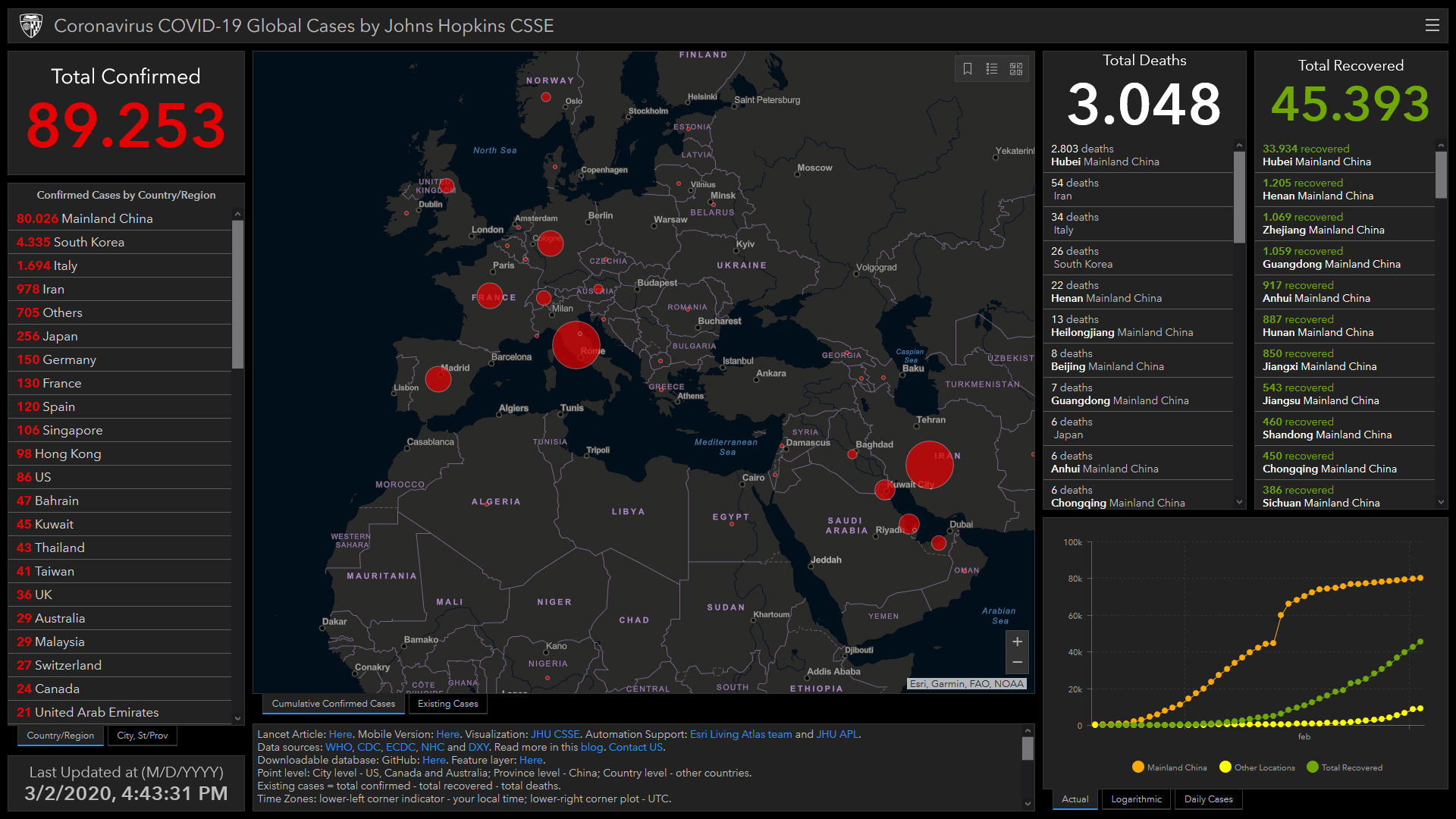Open the basemap gallery grid icon
Image resolution: width=1456 pixels, height=819 pixels.
coord(1016,69)
